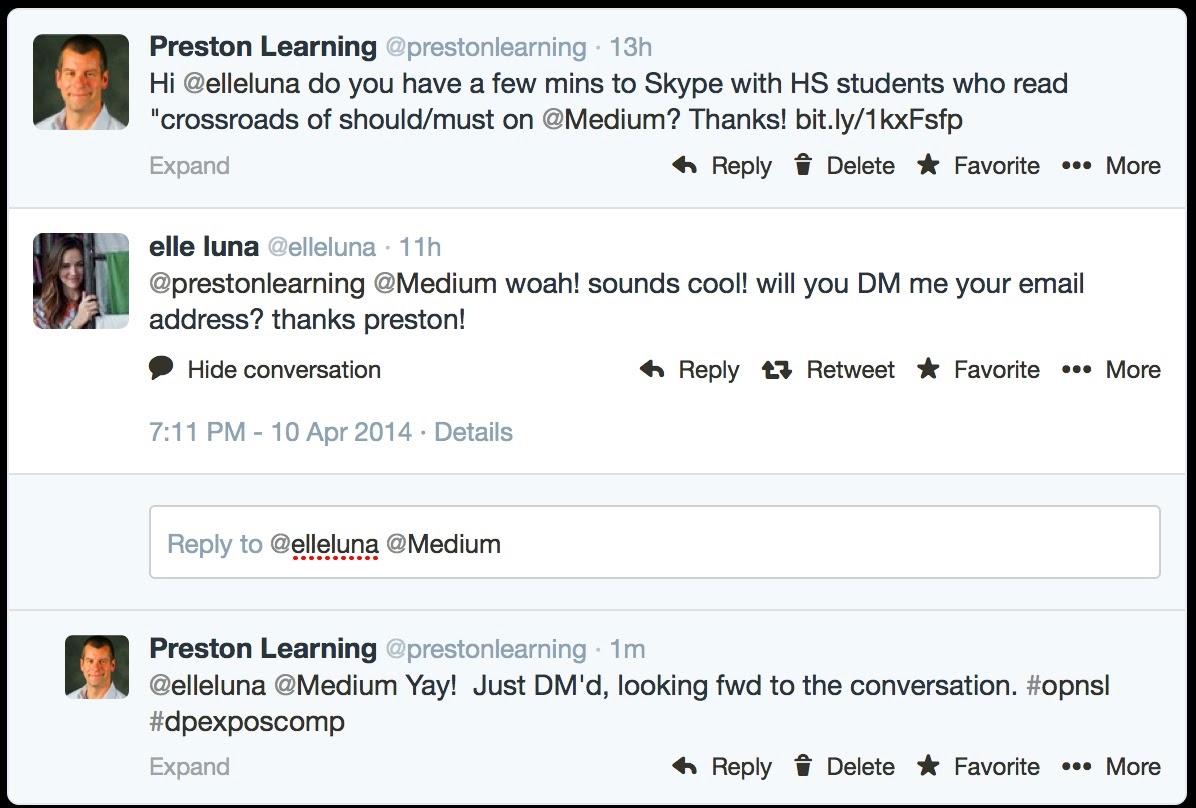This screenshot has width=1196, height=808.
Task: Open the #dpexposcomp hashtag
Action: pos(247,723)
